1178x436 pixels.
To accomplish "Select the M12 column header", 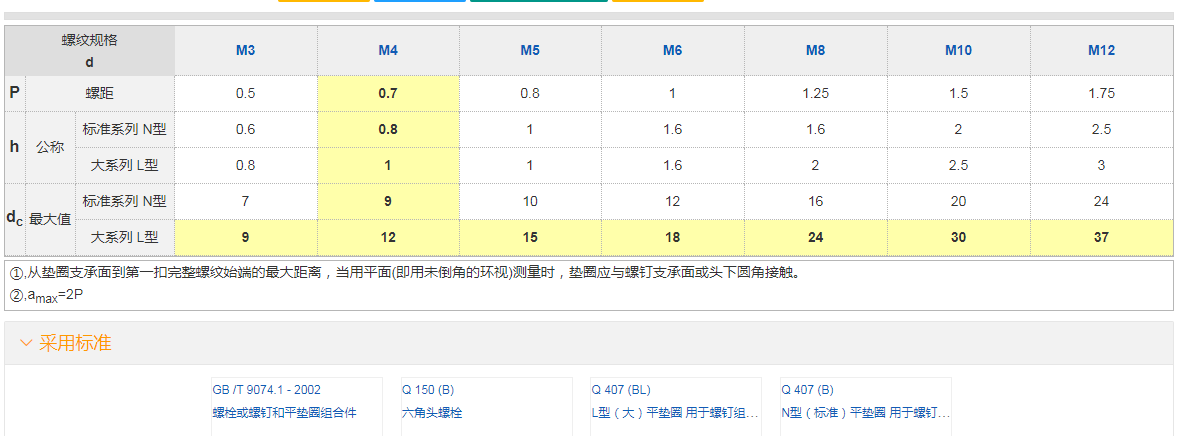I will click(x=1100, y=50).
